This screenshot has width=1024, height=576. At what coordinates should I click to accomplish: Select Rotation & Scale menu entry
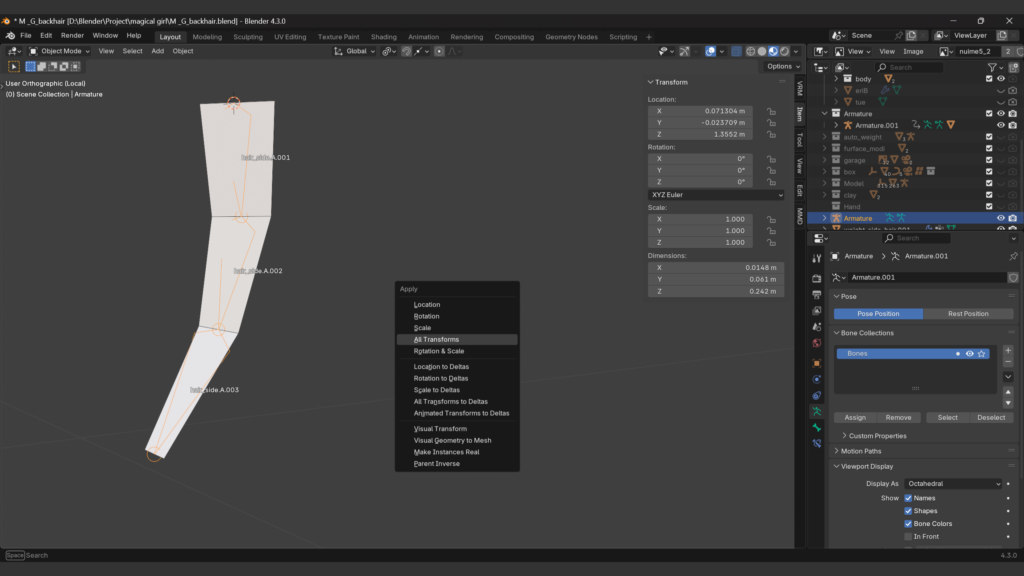[x=439, y=351]
